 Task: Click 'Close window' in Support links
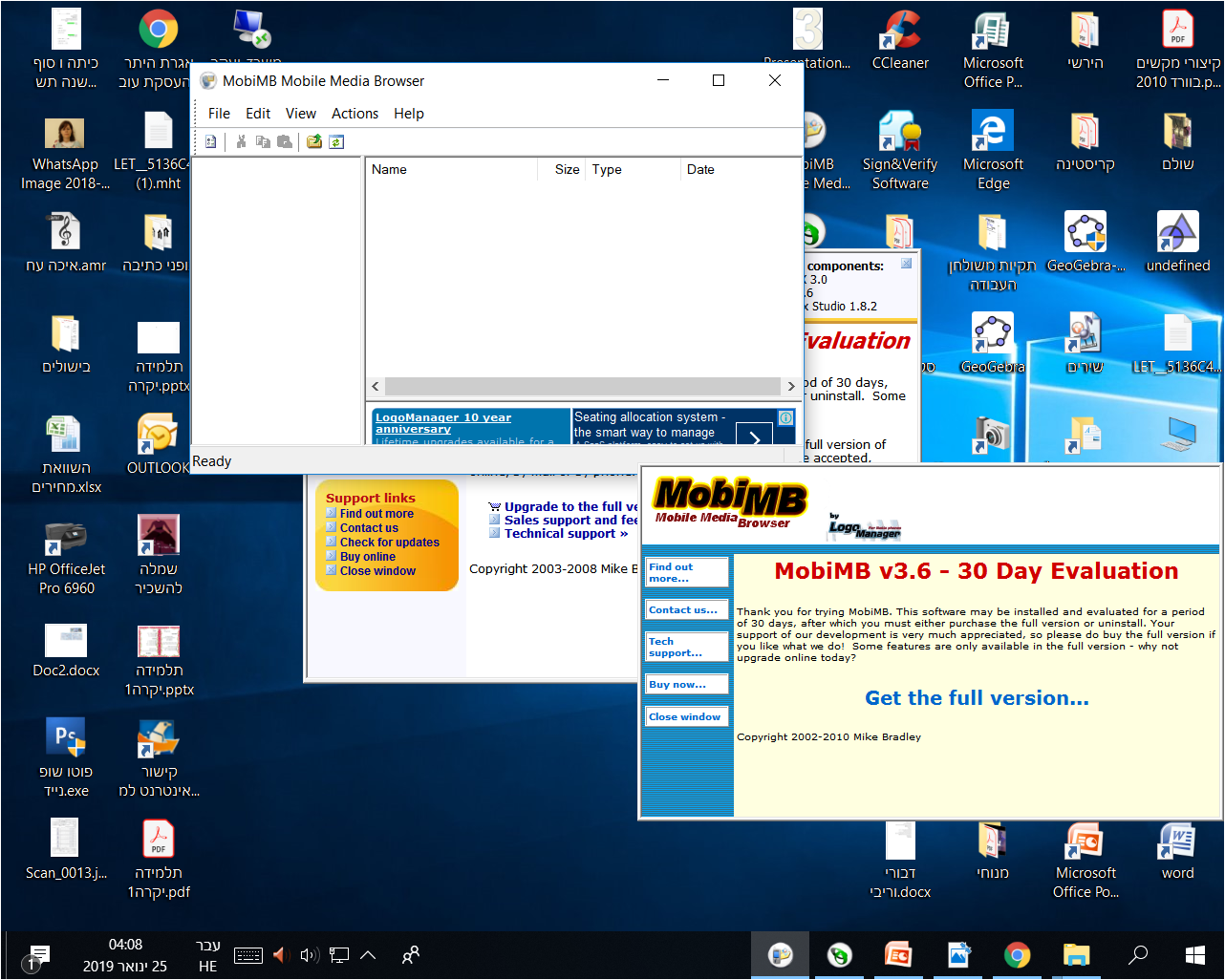tap(377, 571)
